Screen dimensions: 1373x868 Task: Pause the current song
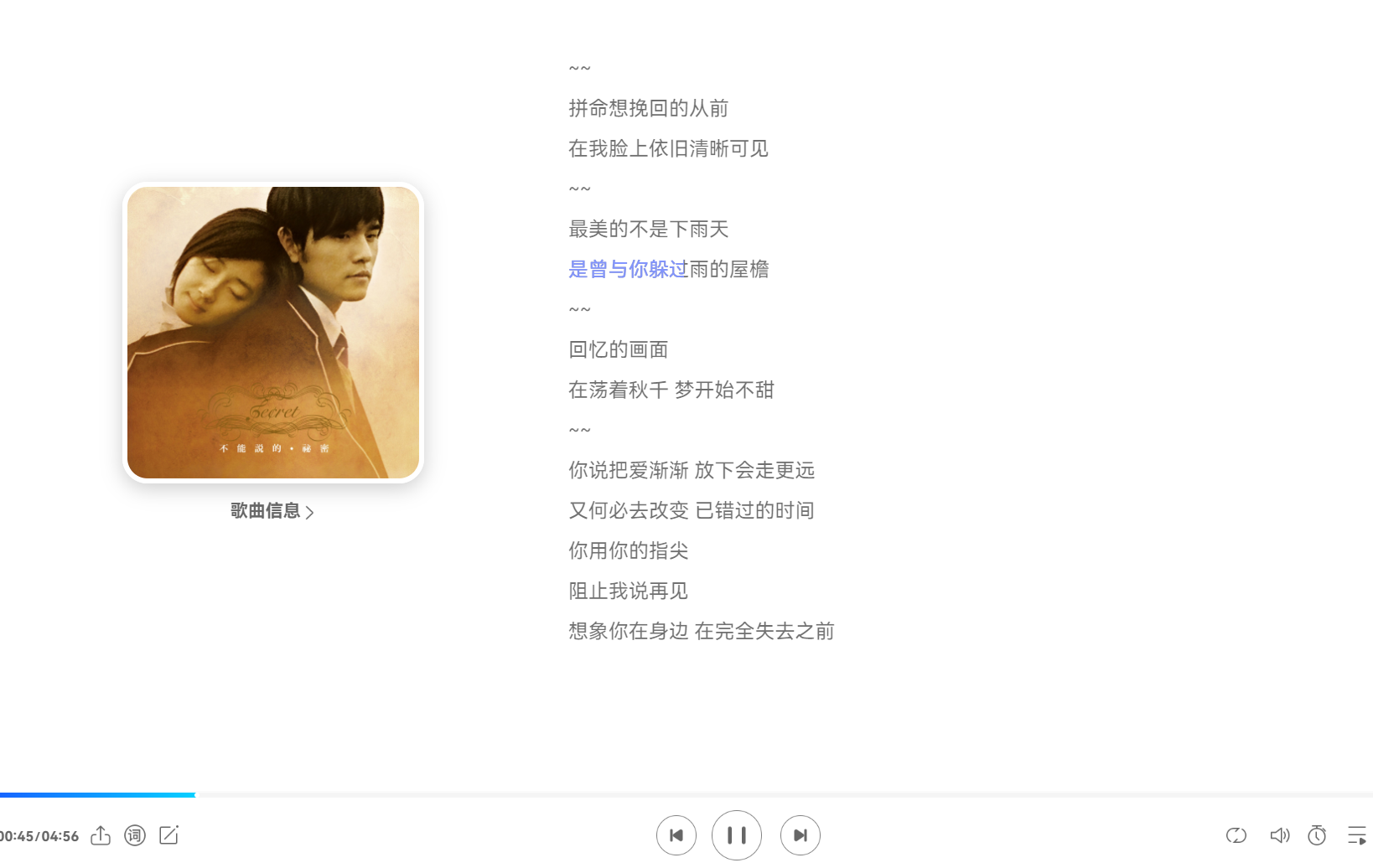pyautogui.click(x=736, y=835)
